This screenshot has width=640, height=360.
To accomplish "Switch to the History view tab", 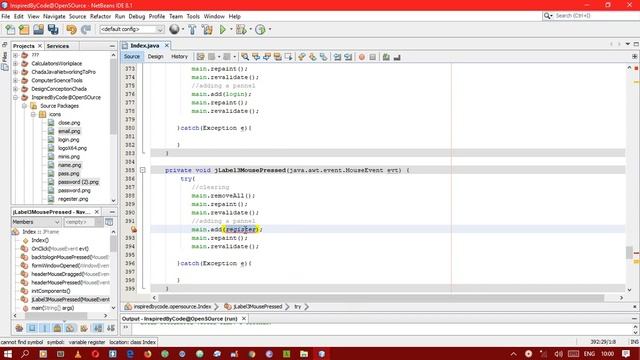I will 179,57.
